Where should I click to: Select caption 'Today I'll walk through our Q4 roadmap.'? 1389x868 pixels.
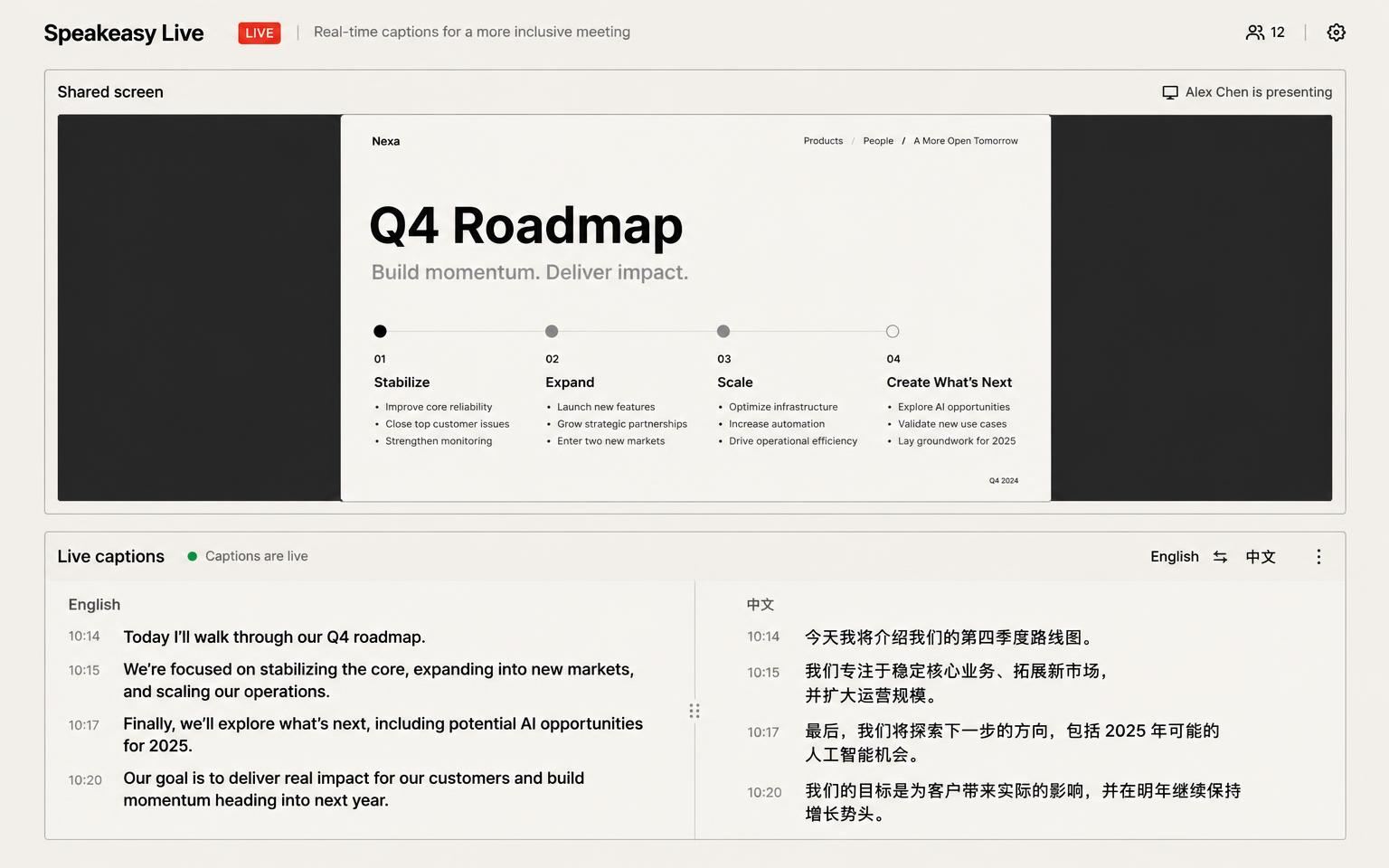(x=274, y=637)
